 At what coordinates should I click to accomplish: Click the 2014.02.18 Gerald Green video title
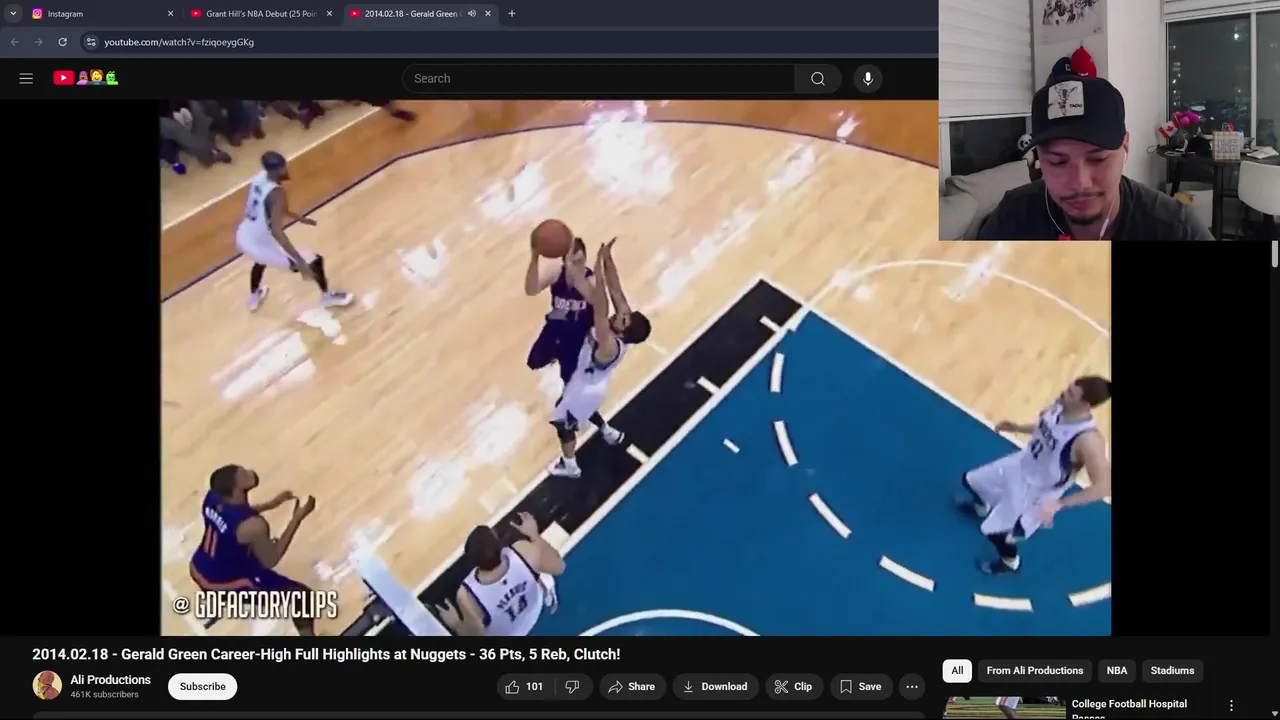[x=326, y=654]
